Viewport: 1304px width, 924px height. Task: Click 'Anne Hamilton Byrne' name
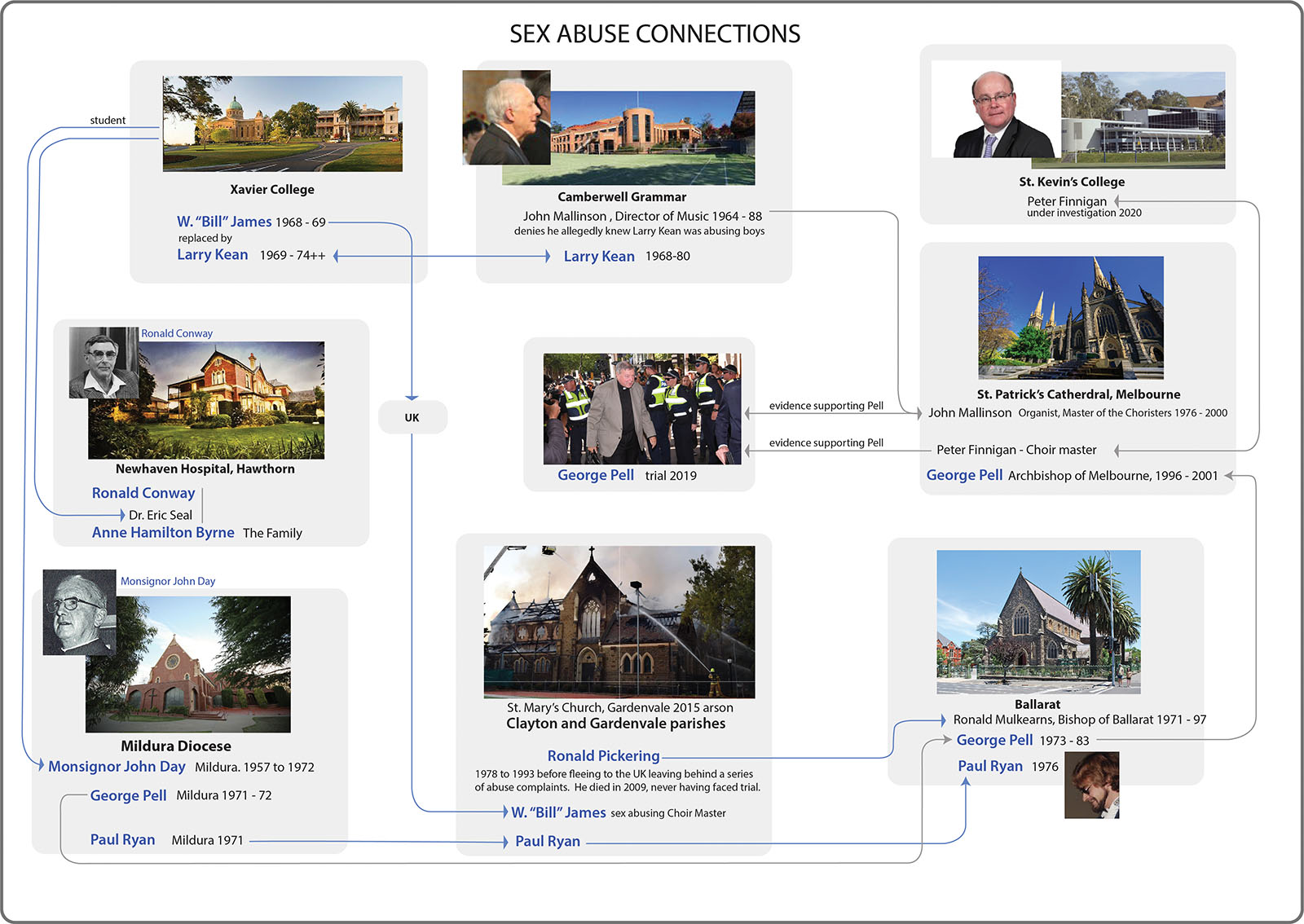pos(163,532)
